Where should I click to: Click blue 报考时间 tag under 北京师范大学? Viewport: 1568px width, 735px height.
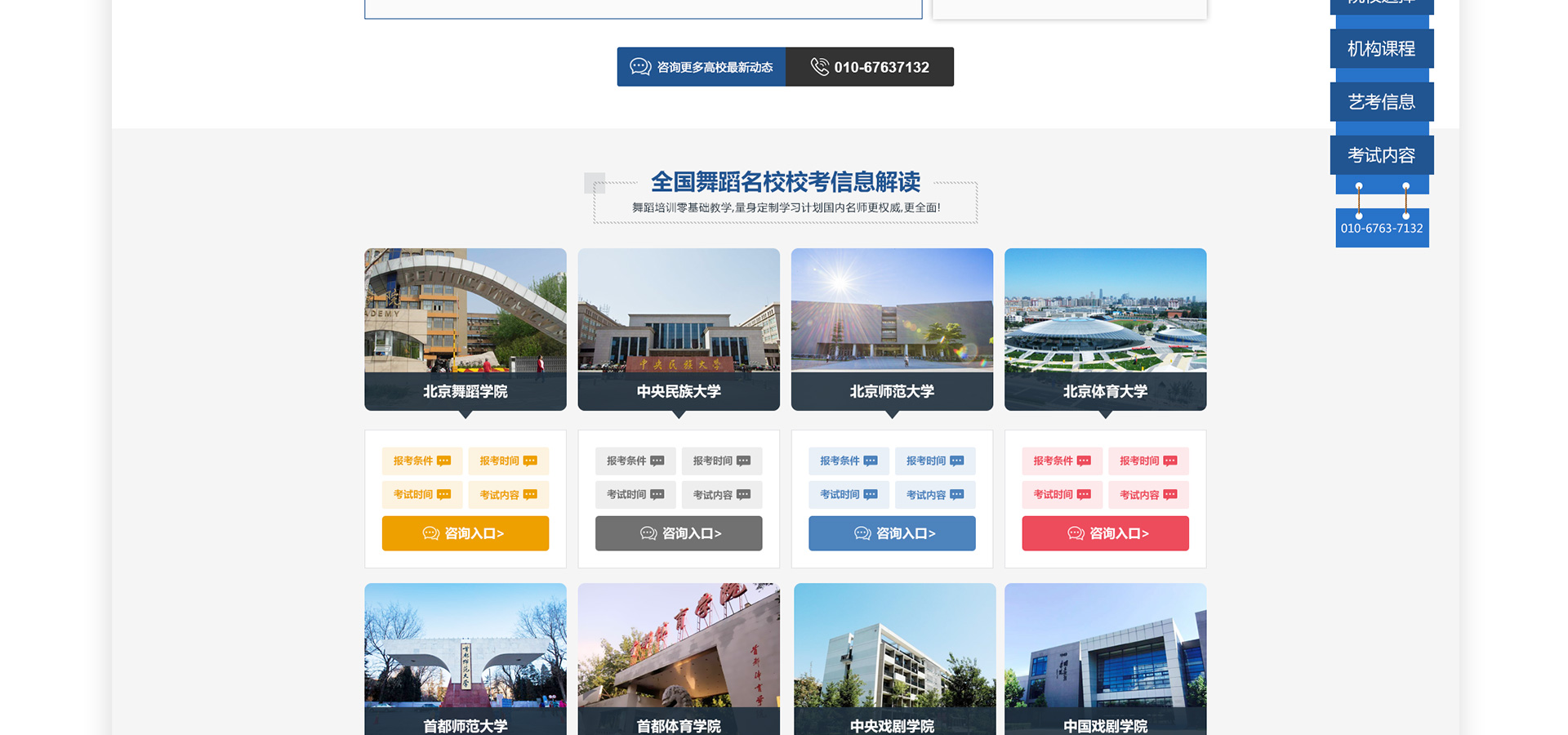click(934, 461)
